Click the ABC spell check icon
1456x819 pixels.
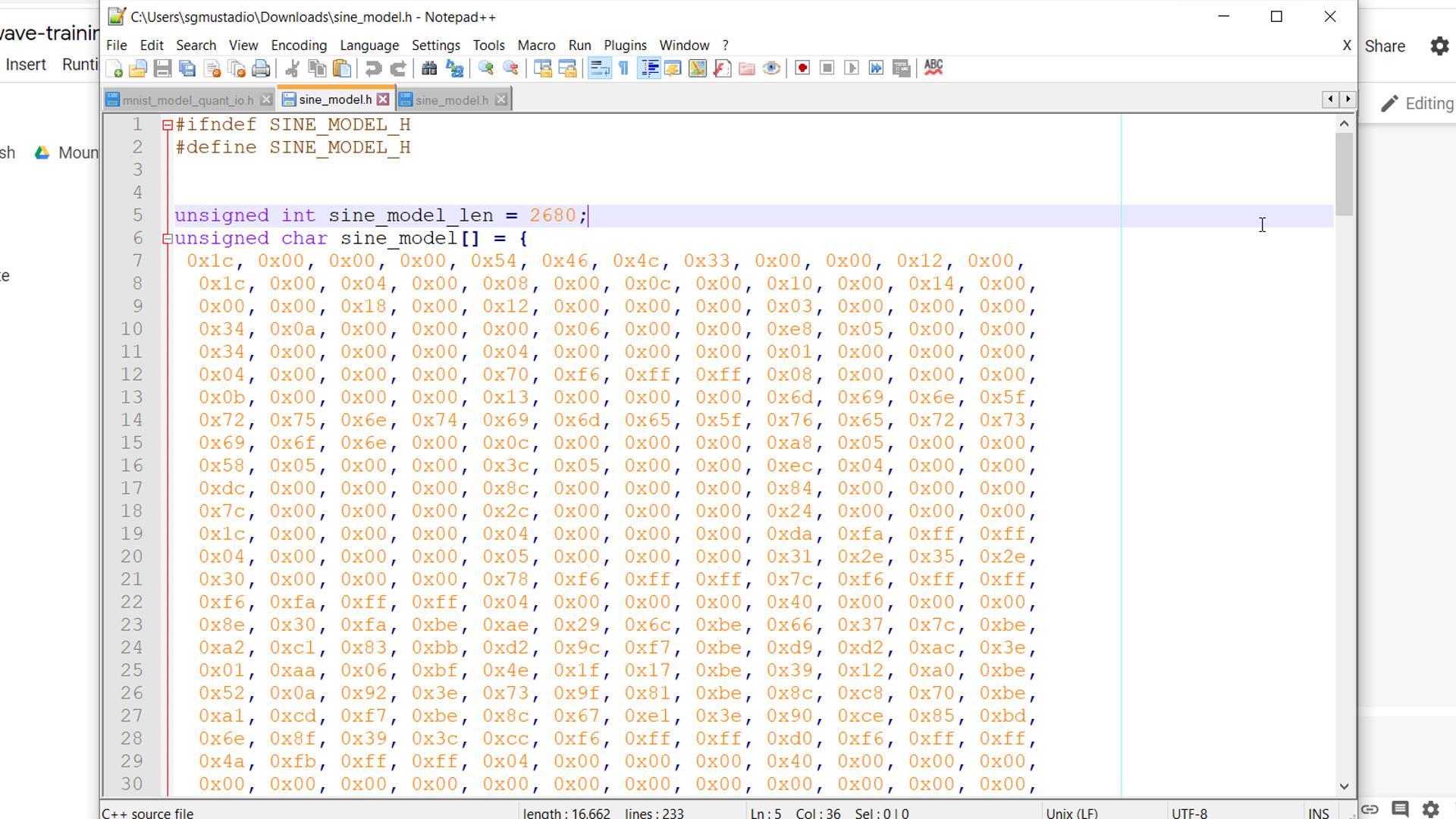[934, 69]
